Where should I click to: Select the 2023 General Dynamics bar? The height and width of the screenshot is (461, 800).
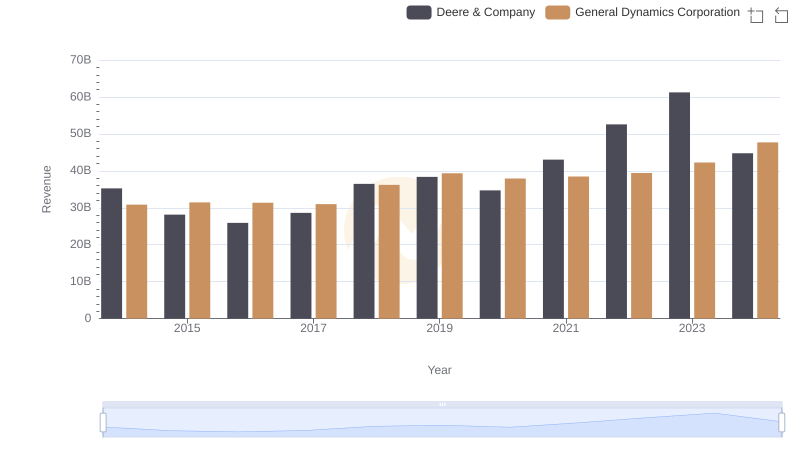click(x=705, y=241)
